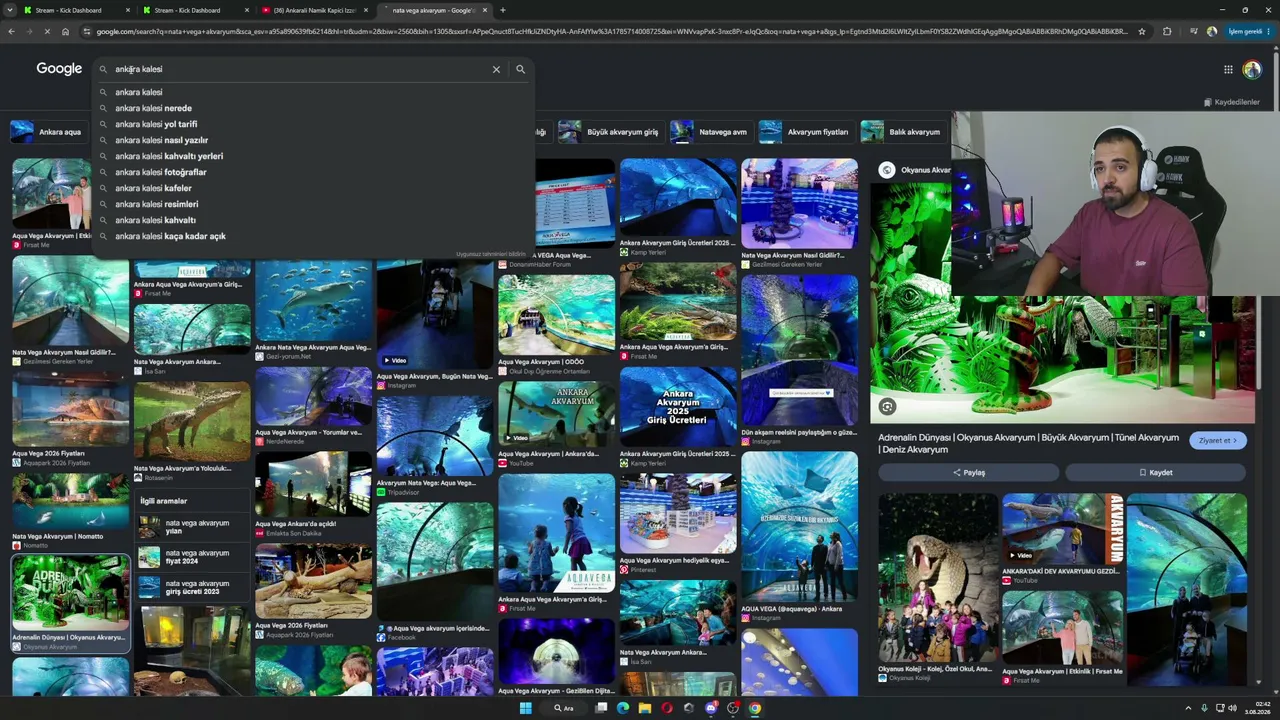
Task: Open related search 'nata vega akvaryum yılan'
Action: (x=192, y=527)
